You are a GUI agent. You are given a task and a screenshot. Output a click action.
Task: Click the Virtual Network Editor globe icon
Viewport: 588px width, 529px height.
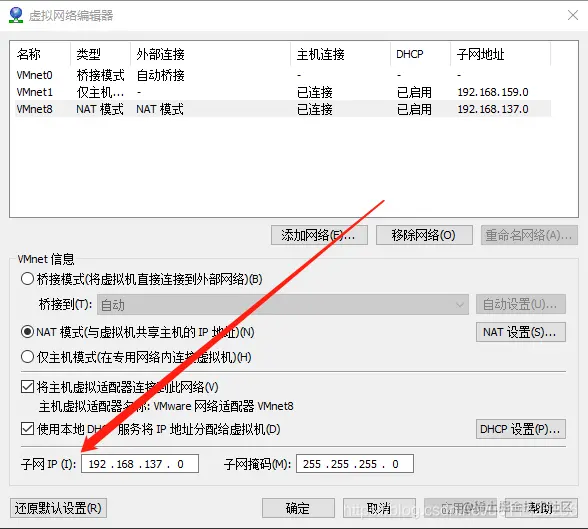(16, 15)
